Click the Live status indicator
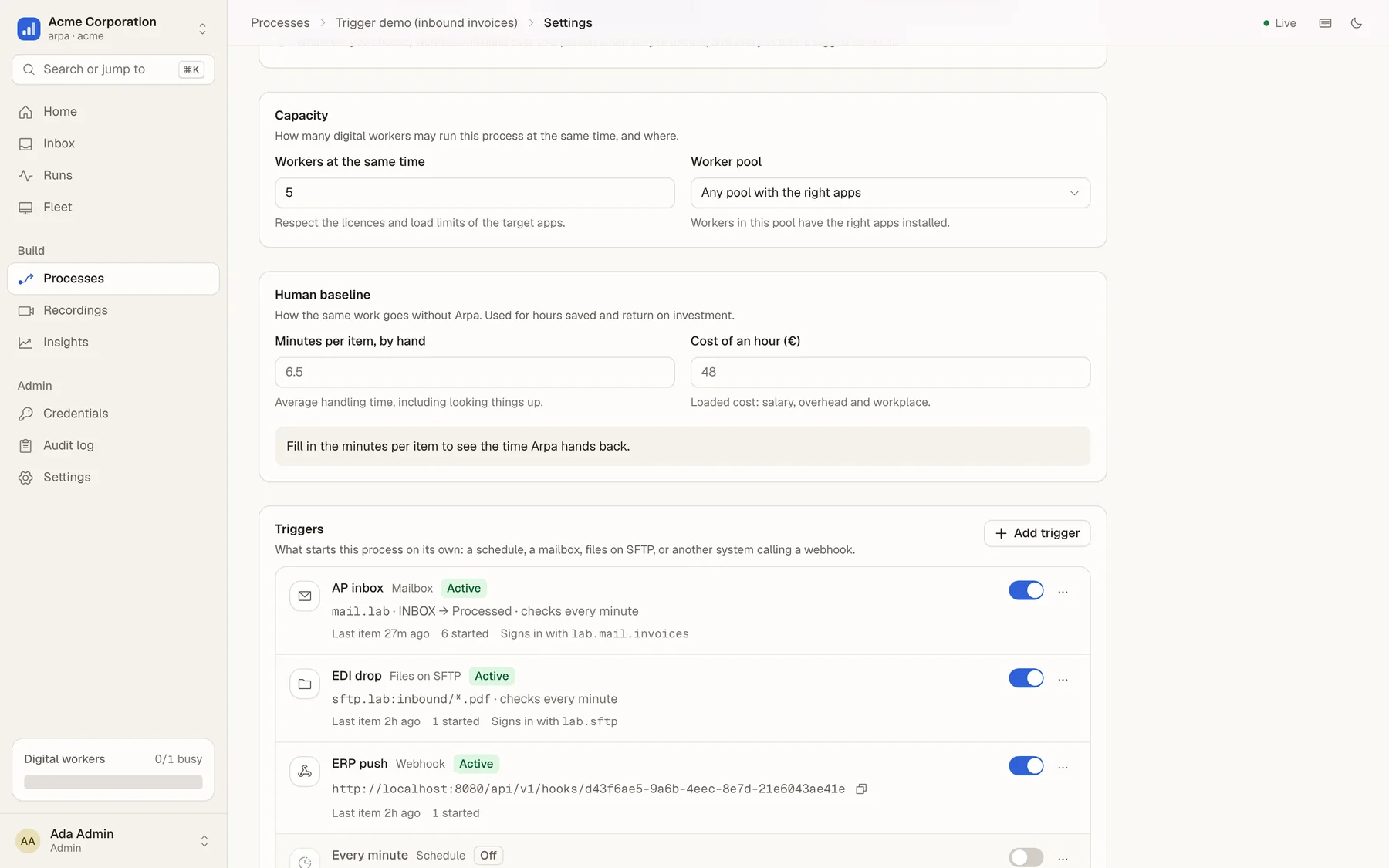This screenshot has height=868, width=1389. tap(1279, 23)
